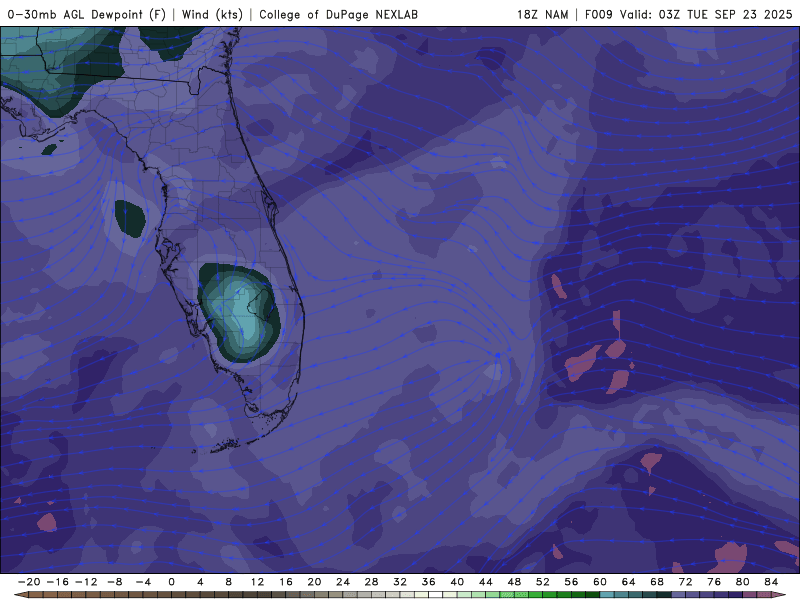The image size is (800, 600).
Task: Click the '36' label on the color scale
Action: coord(429,582)
